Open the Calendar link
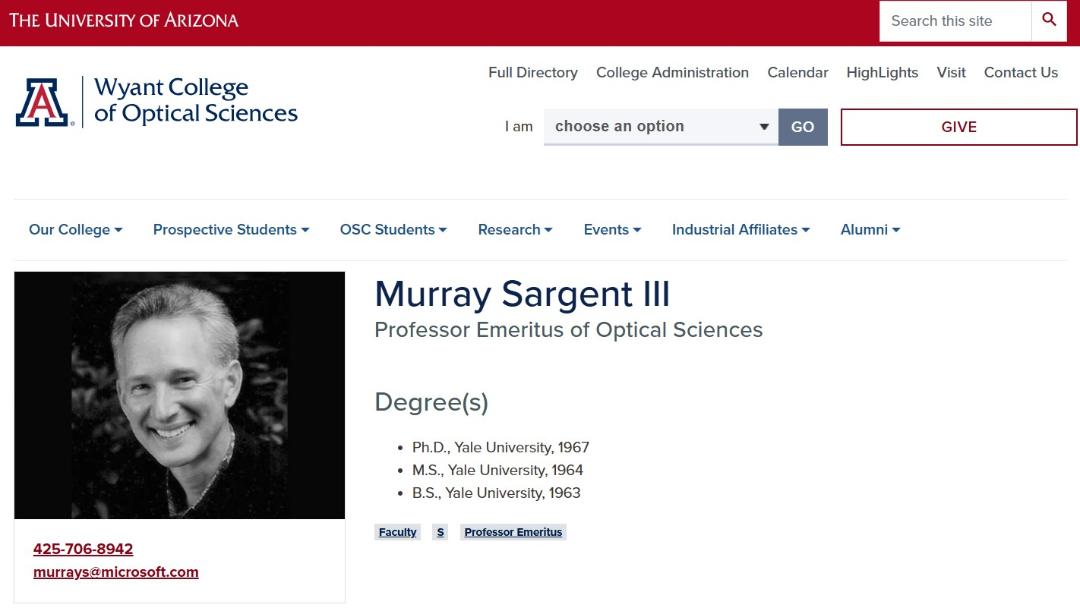Viewport: 1080px width, 611px height. point(797,72)
